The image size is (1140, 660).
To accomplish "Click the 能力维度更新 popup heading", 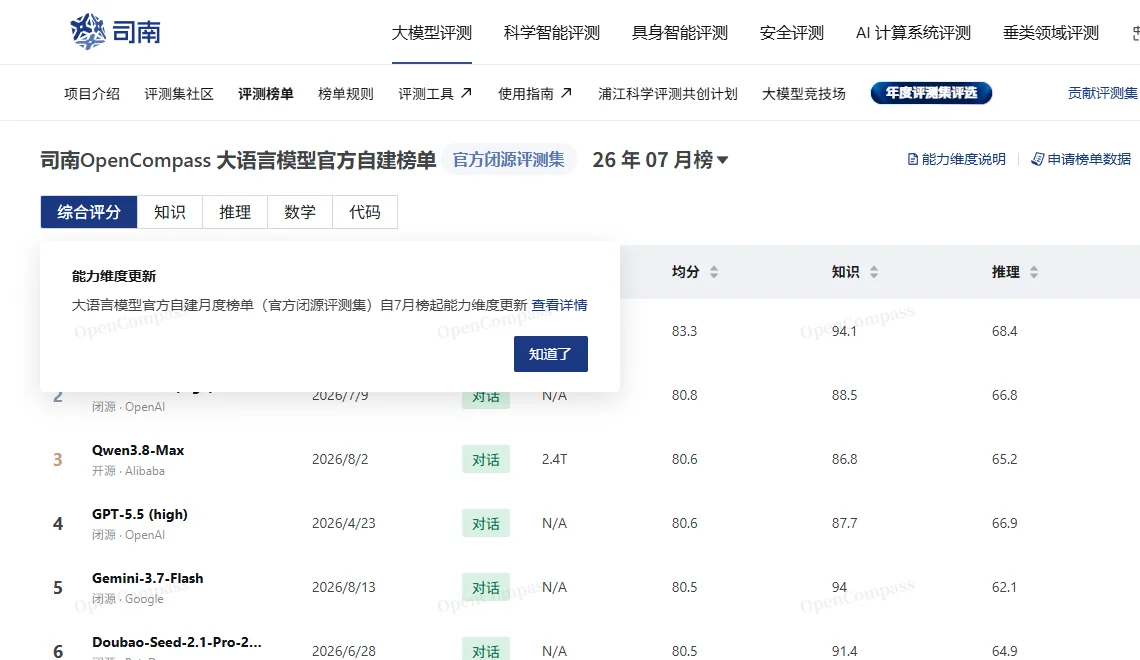I will pos(113,276).
